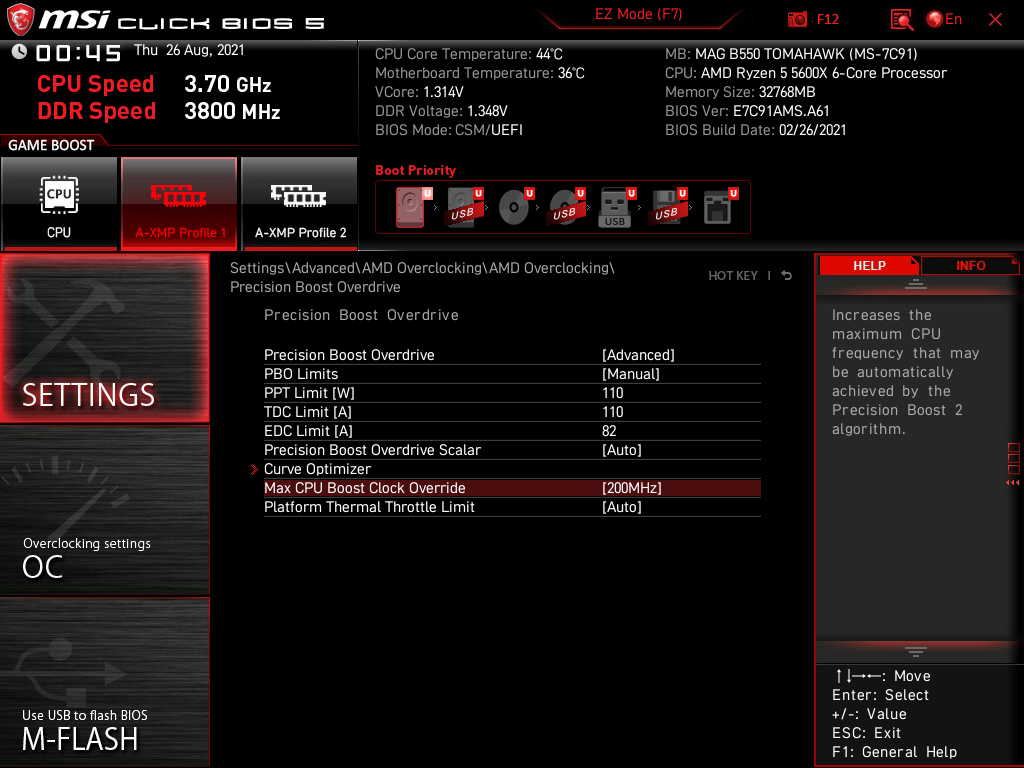The image size is (1024, 768).
Task: Change Precision Boost Overdrive Scalar [Auto]
Action: tap(512, 449)
